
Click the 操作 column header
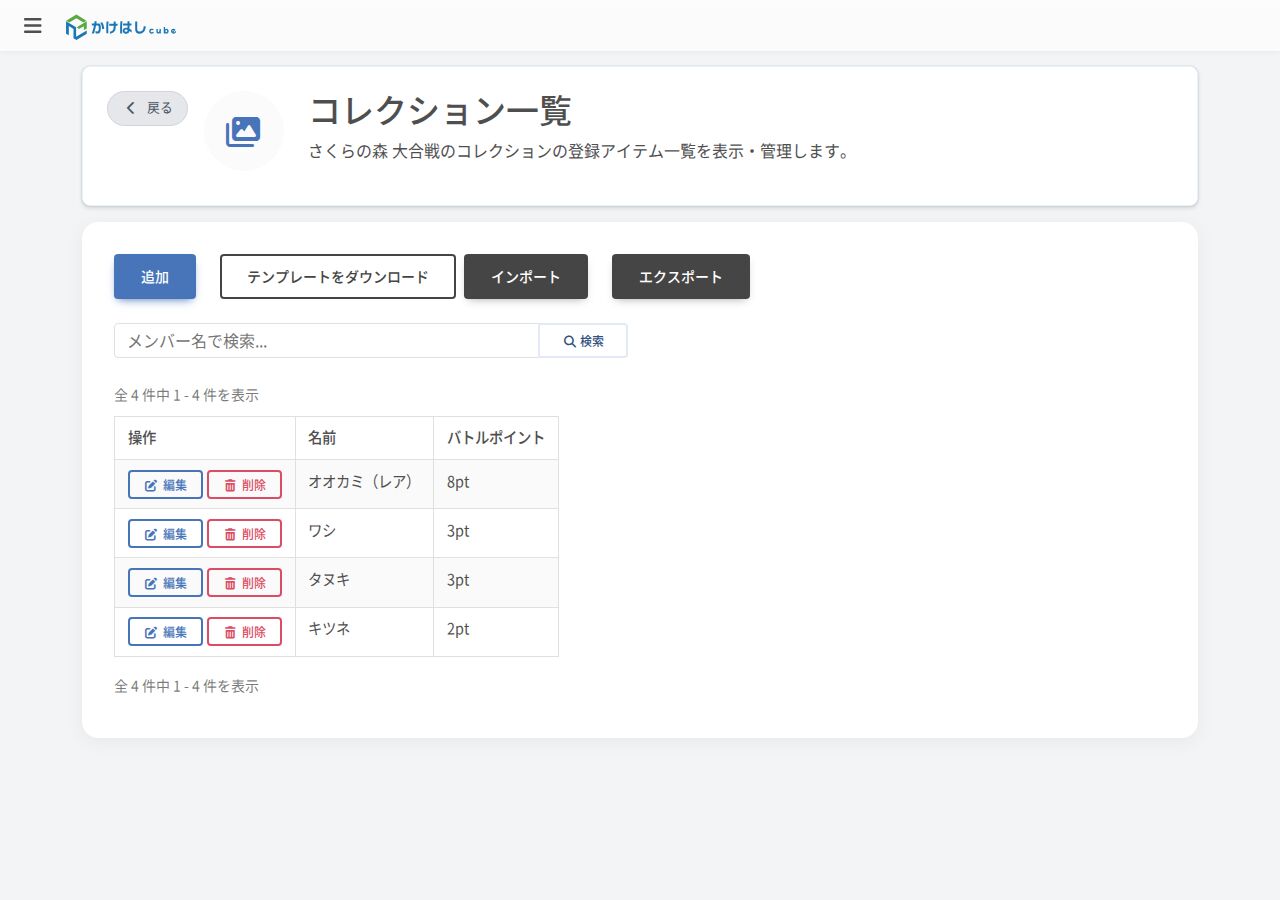[x=205, y=438]
